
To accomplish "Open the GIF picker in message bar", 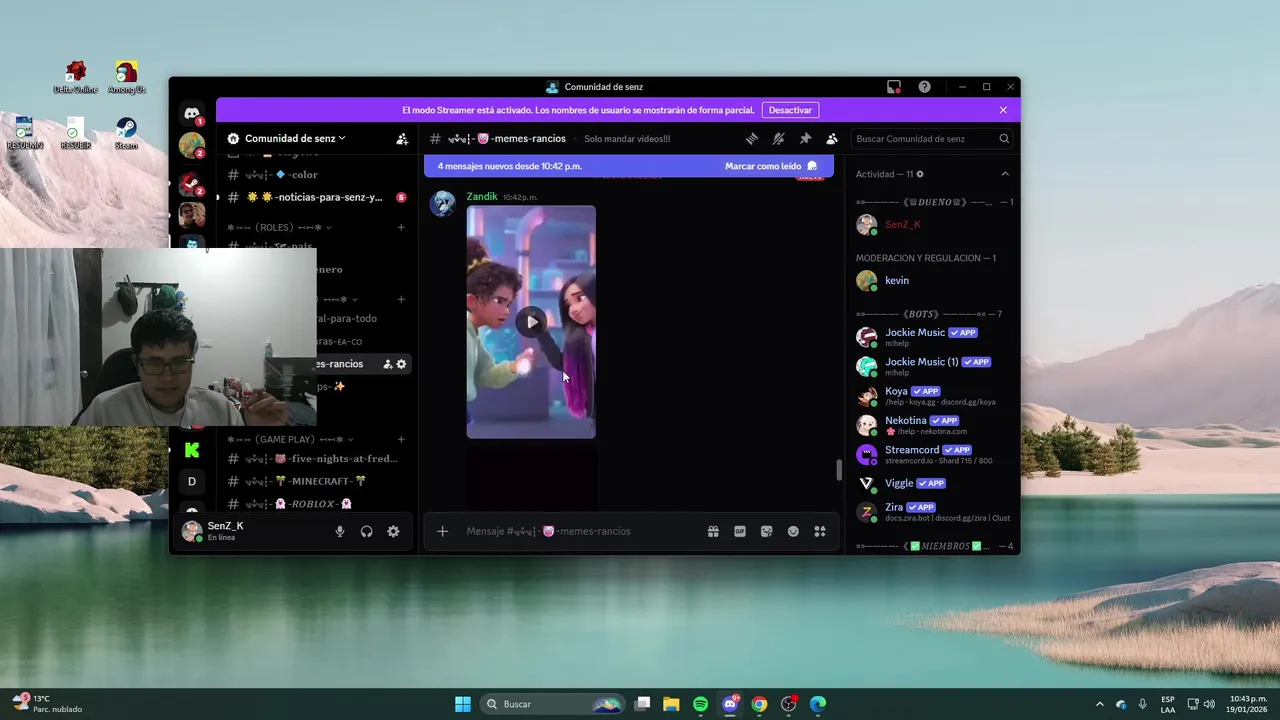I will [740, 531].
